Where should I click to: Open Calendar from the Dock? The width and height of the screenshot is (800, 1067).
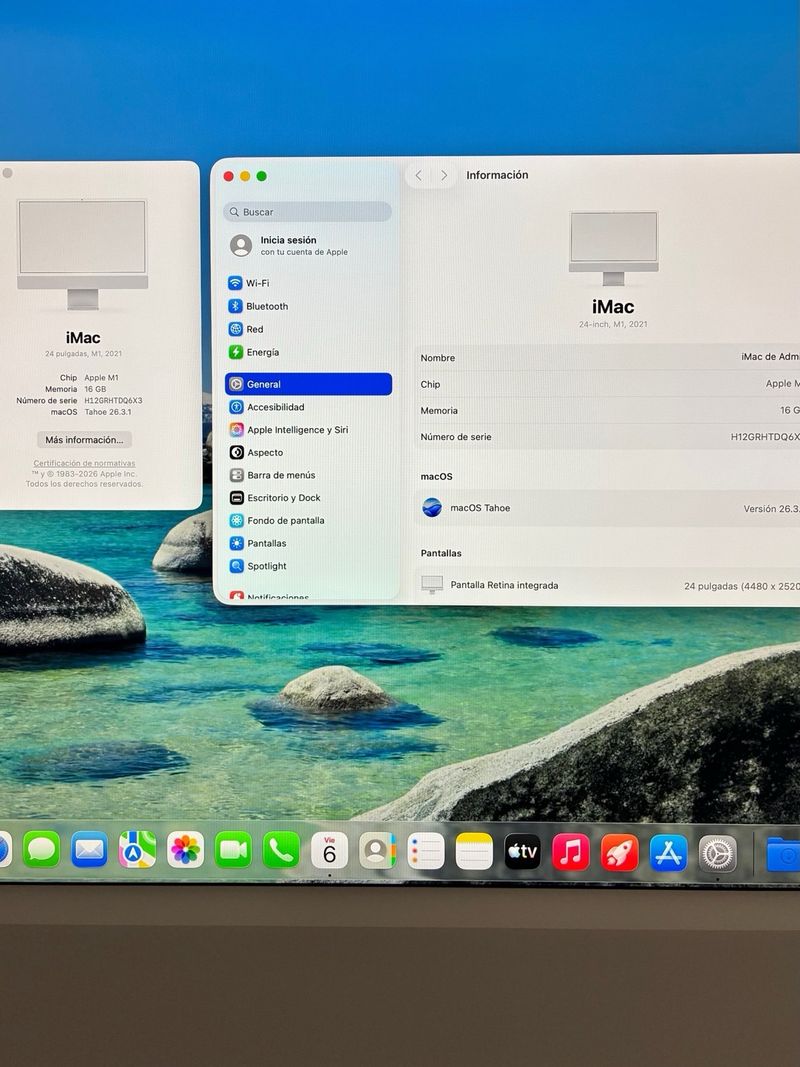330,851
